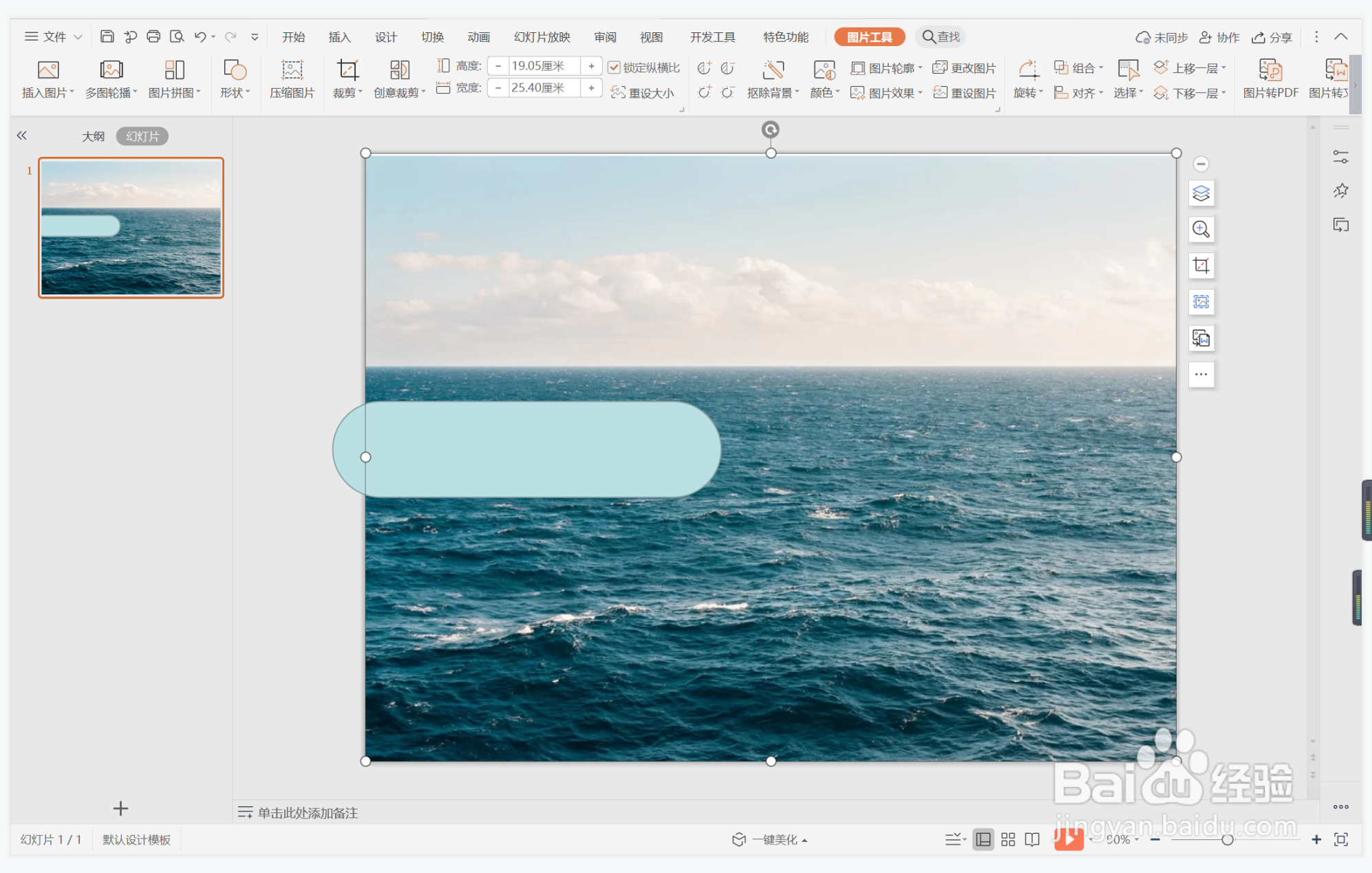Viewport: 1372px width, 873px height.
Task: Open Send Backward (下移一层) dropdown
Action: (1190, 92)
